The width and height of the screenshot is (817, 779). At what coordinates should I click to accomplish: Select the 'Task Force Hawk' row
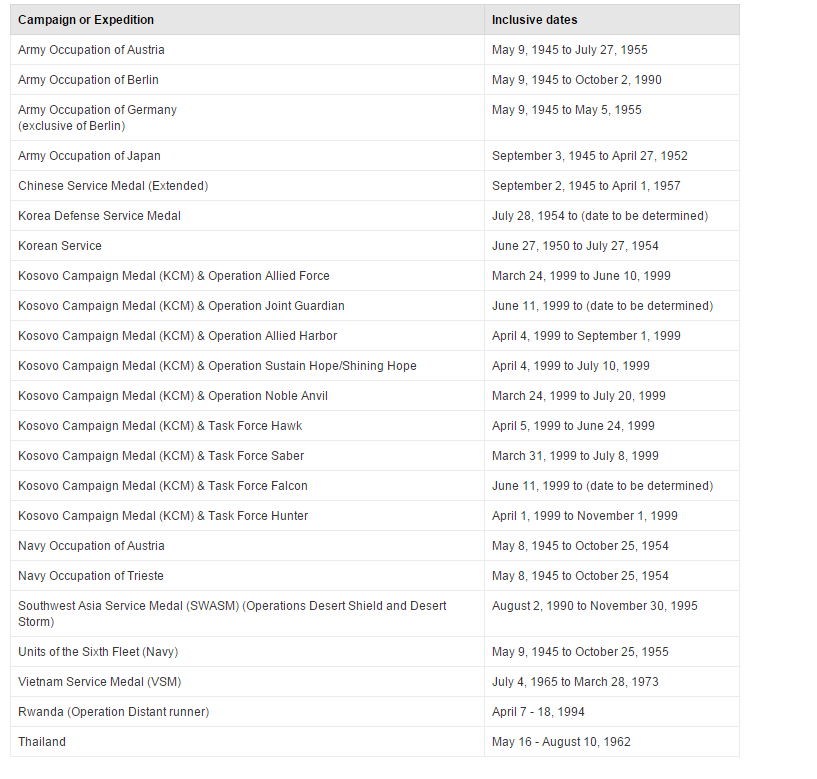point(160,426)
